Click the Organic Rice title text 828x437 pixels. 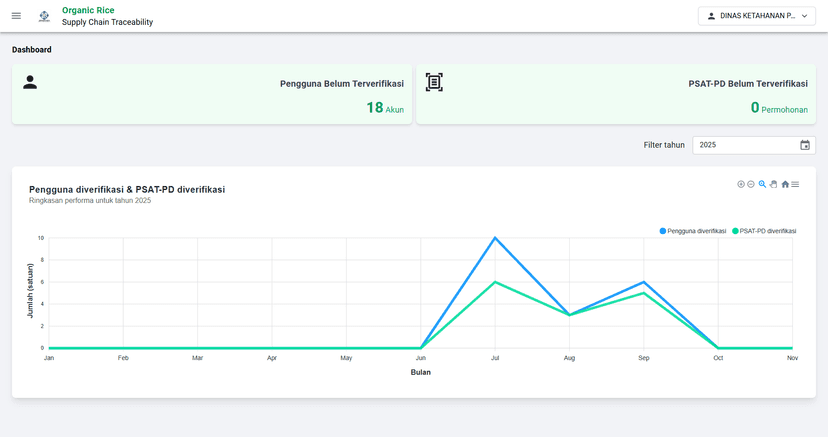pos(88,10)
